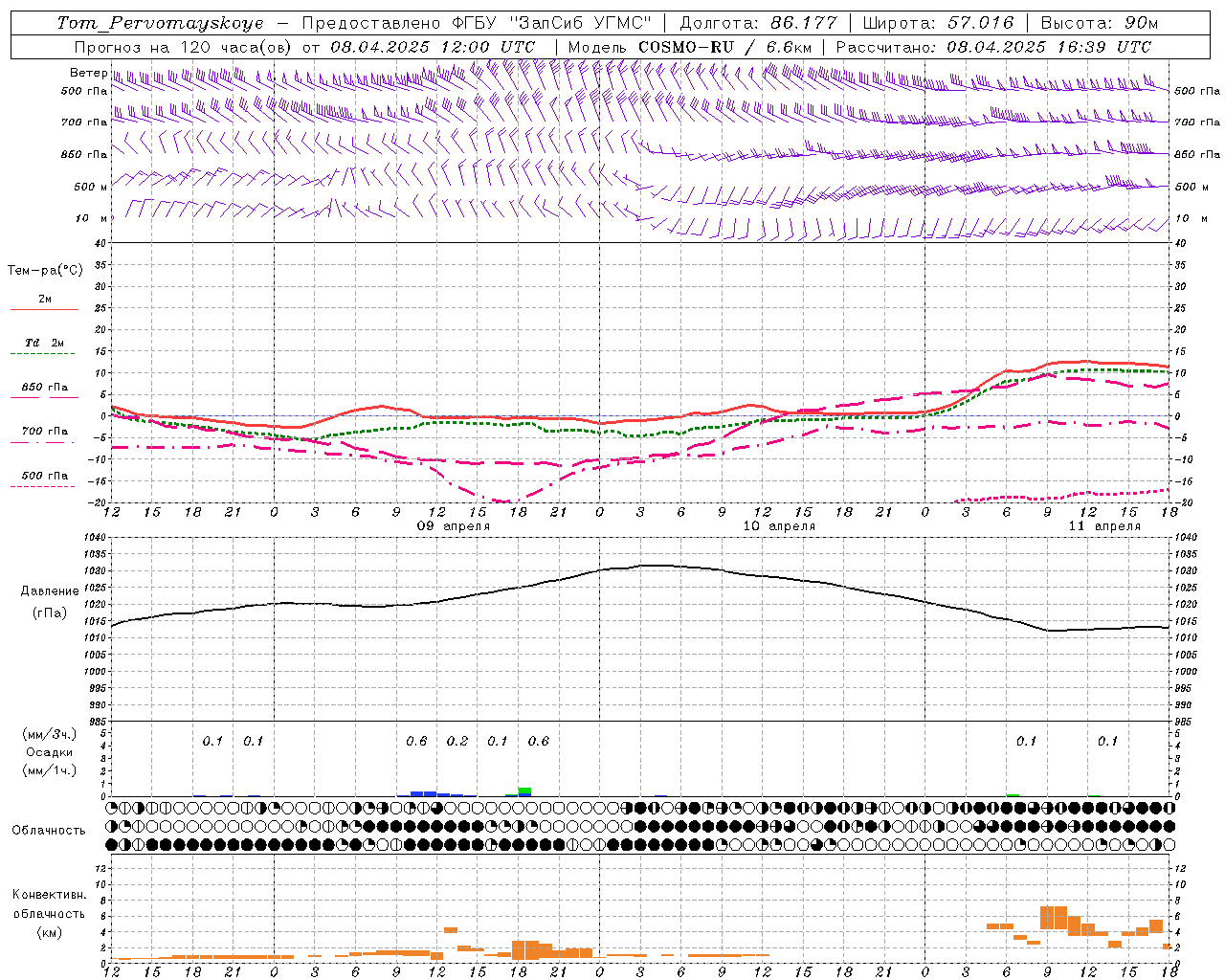The width and height of the screenshot is (1225, 980).
Task: Click the tallest orange convective bar on 11 апреля
Action: (x=1054, y=917)
